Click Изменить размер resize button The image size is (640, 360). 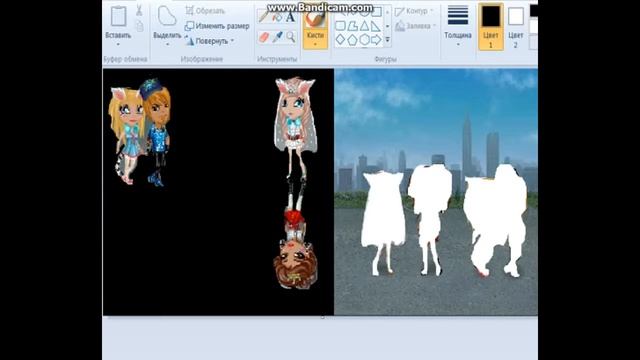(x=217, y=26)
